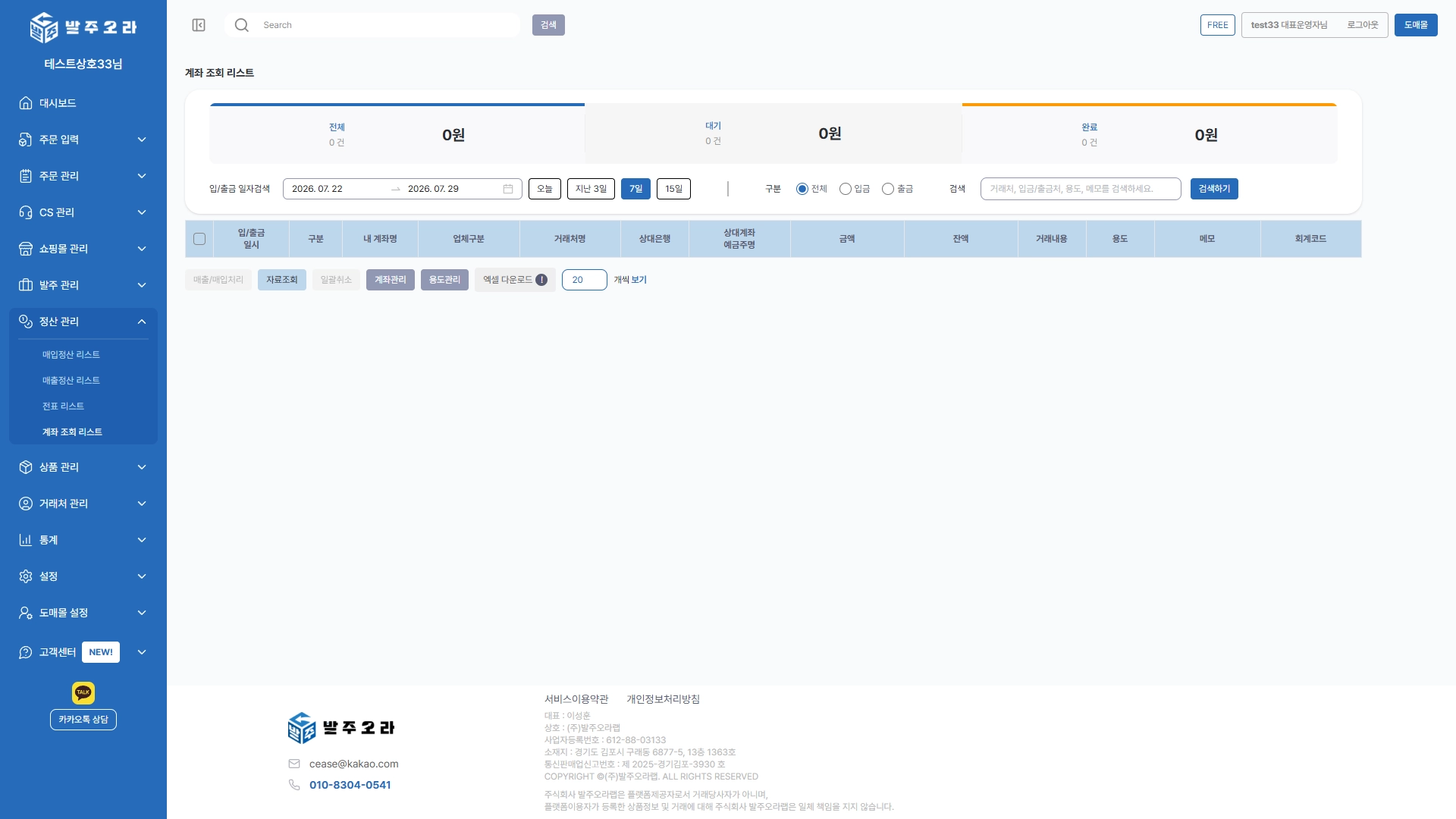Click the 주문 관리 clipboard icon
Viewport: 1456px width, 819px height.
coord(26,176)
